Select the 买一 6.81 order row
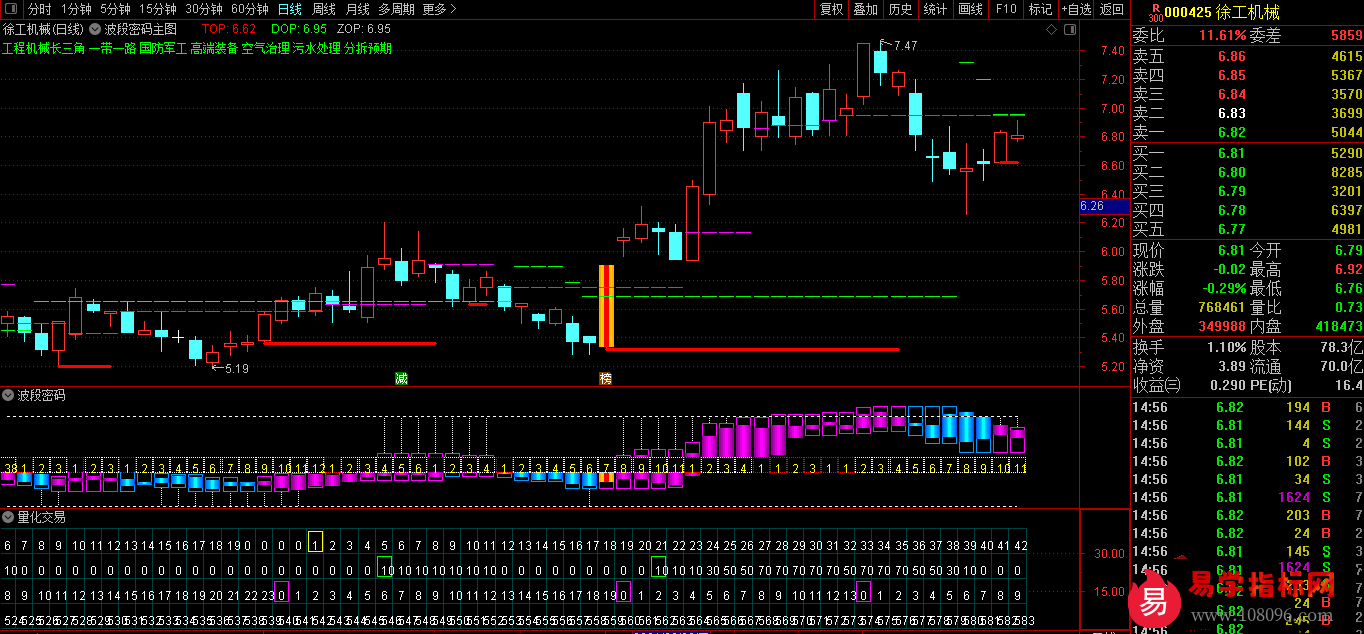This screenshot has width=1364, height=634. pyautogui.click(x=1247, y=153)
